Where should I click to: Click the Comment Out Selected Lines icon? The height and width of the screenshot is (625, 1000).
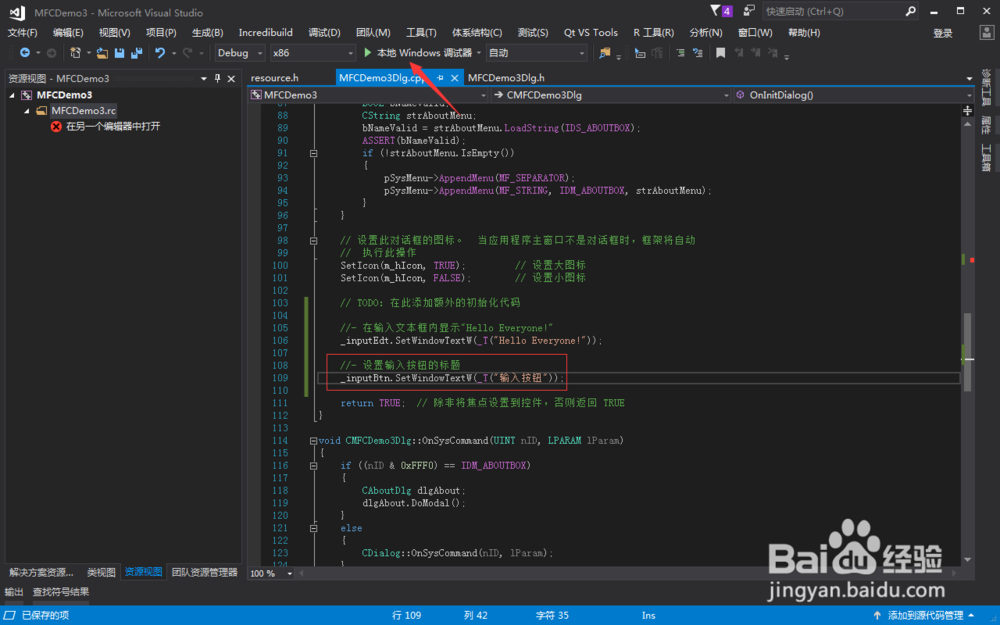point(680,53)
